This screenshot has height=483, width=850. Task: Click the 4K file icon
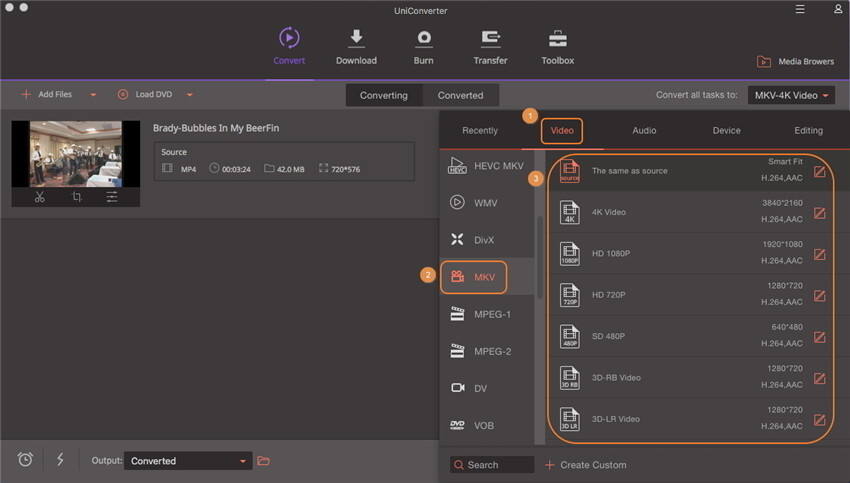(569, 212)
